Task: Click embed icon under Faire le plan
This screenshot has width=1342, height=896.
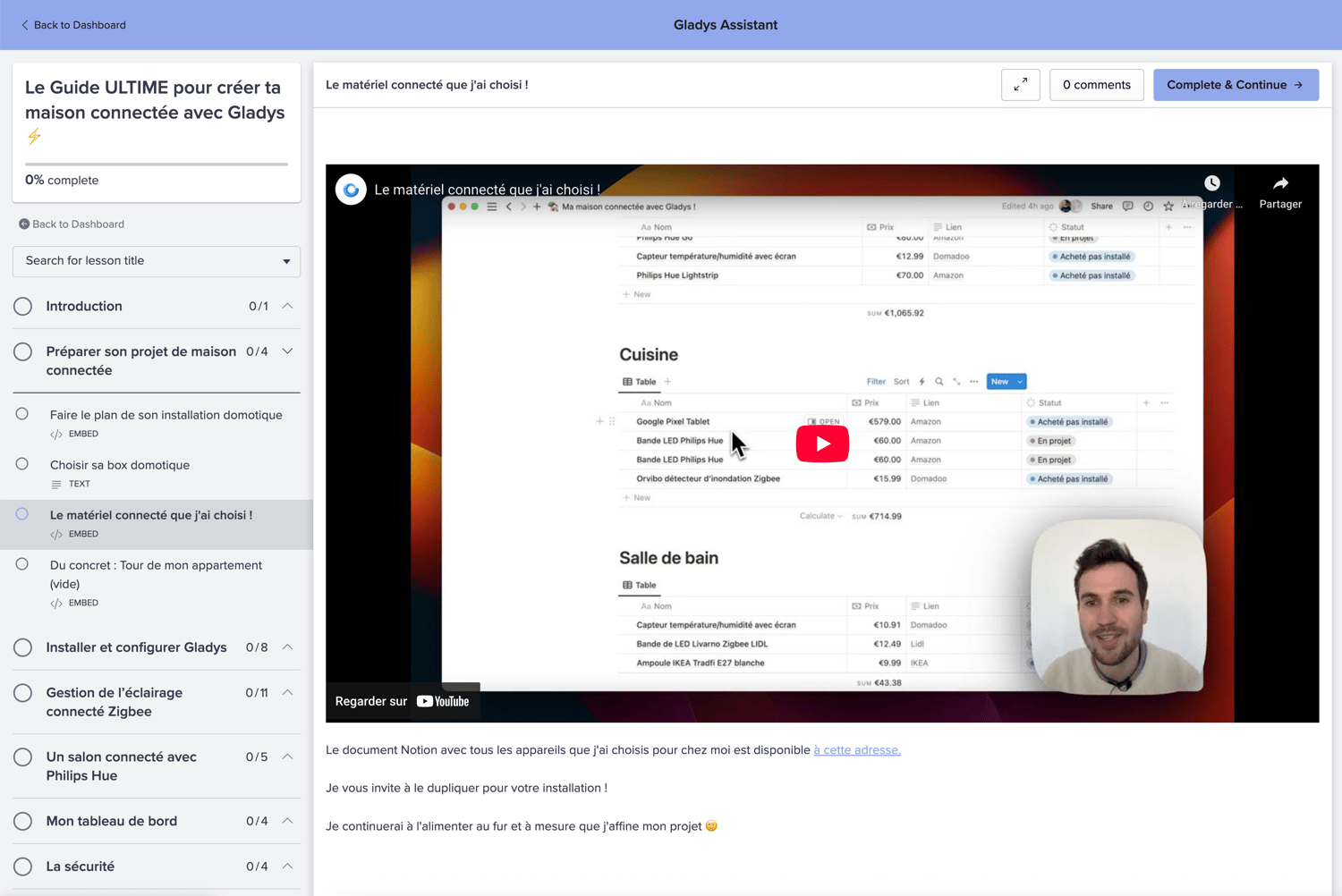Action: (56, 435)
